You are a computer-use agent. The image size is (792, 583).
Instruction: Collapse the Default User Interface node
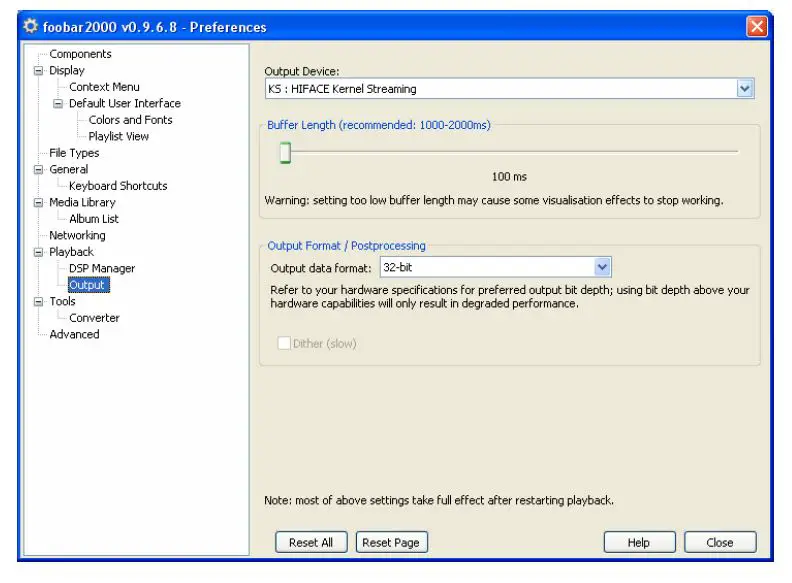pos(58,104)
